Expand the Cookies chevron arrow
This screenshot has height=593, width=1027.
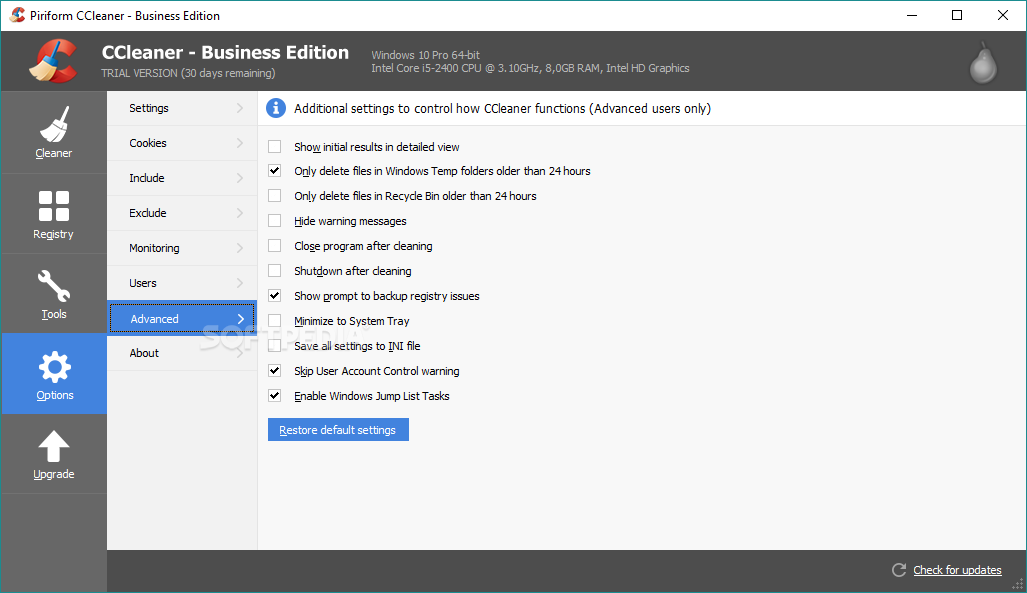tap(240, 143)
